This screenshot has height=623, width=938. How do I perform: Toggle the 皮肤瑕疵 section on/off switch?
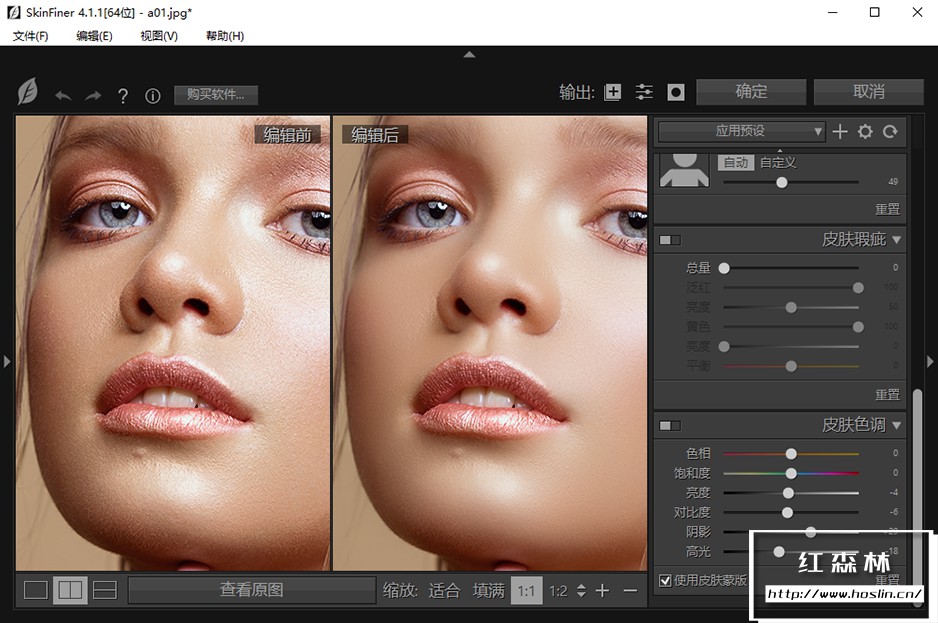[x=669, y=240]
